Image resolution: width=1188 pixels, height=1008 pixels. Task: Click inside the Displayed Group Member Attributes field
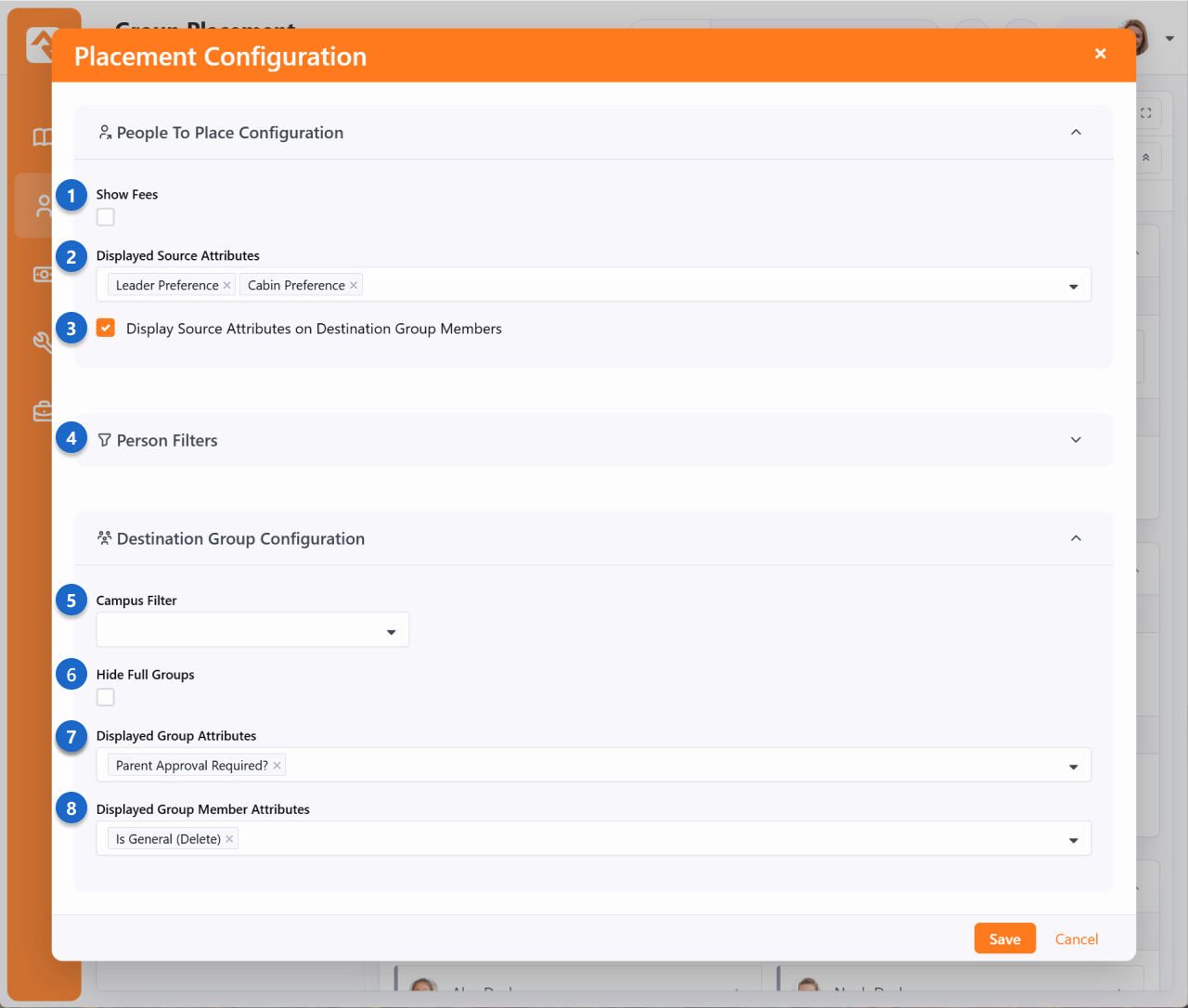click(x=650, y=839)
